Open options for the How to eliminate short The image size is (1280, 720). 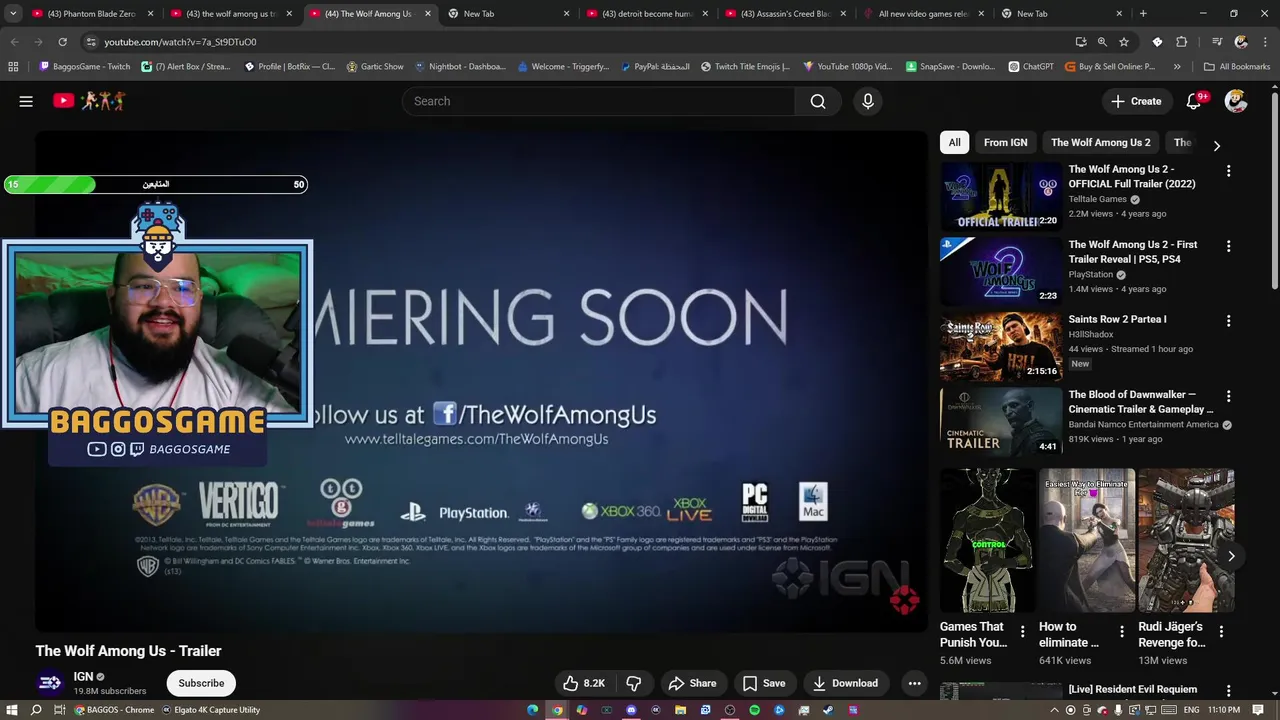pos(1121,631)
